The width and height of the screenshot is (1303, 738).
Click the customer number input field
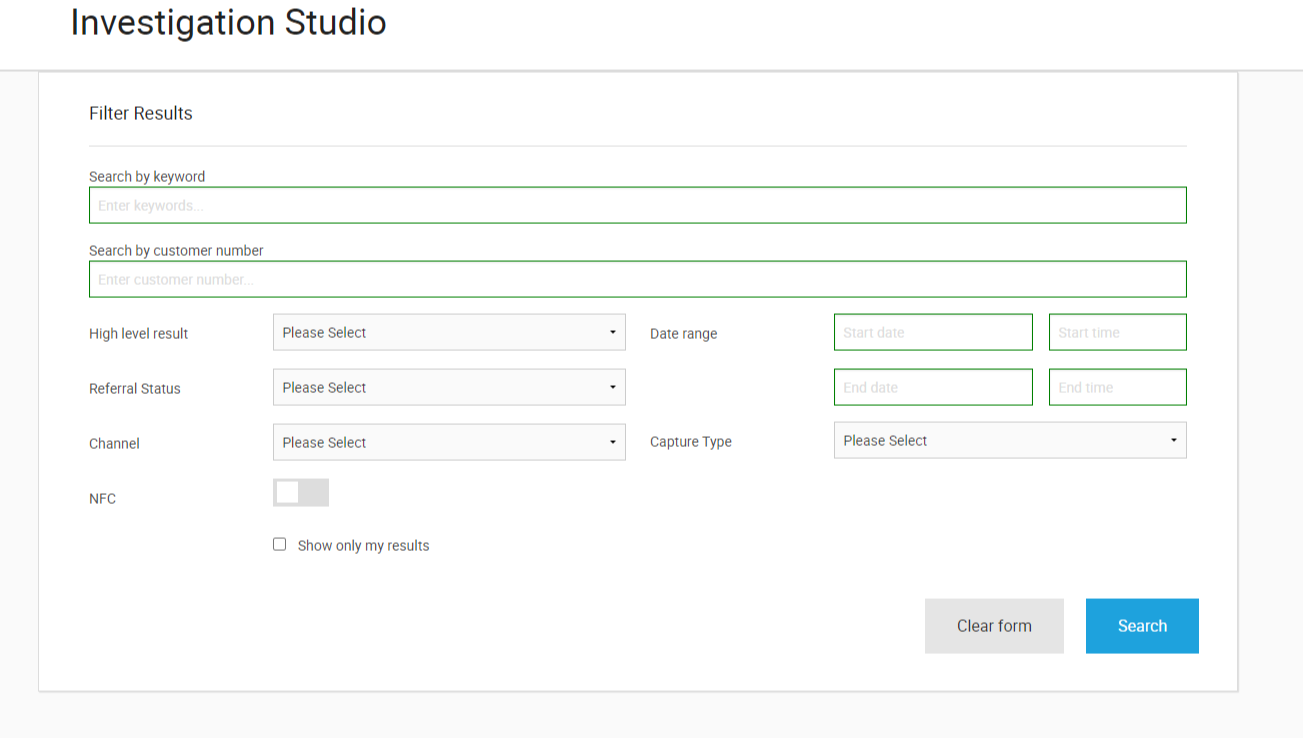(x=637, y=280)
